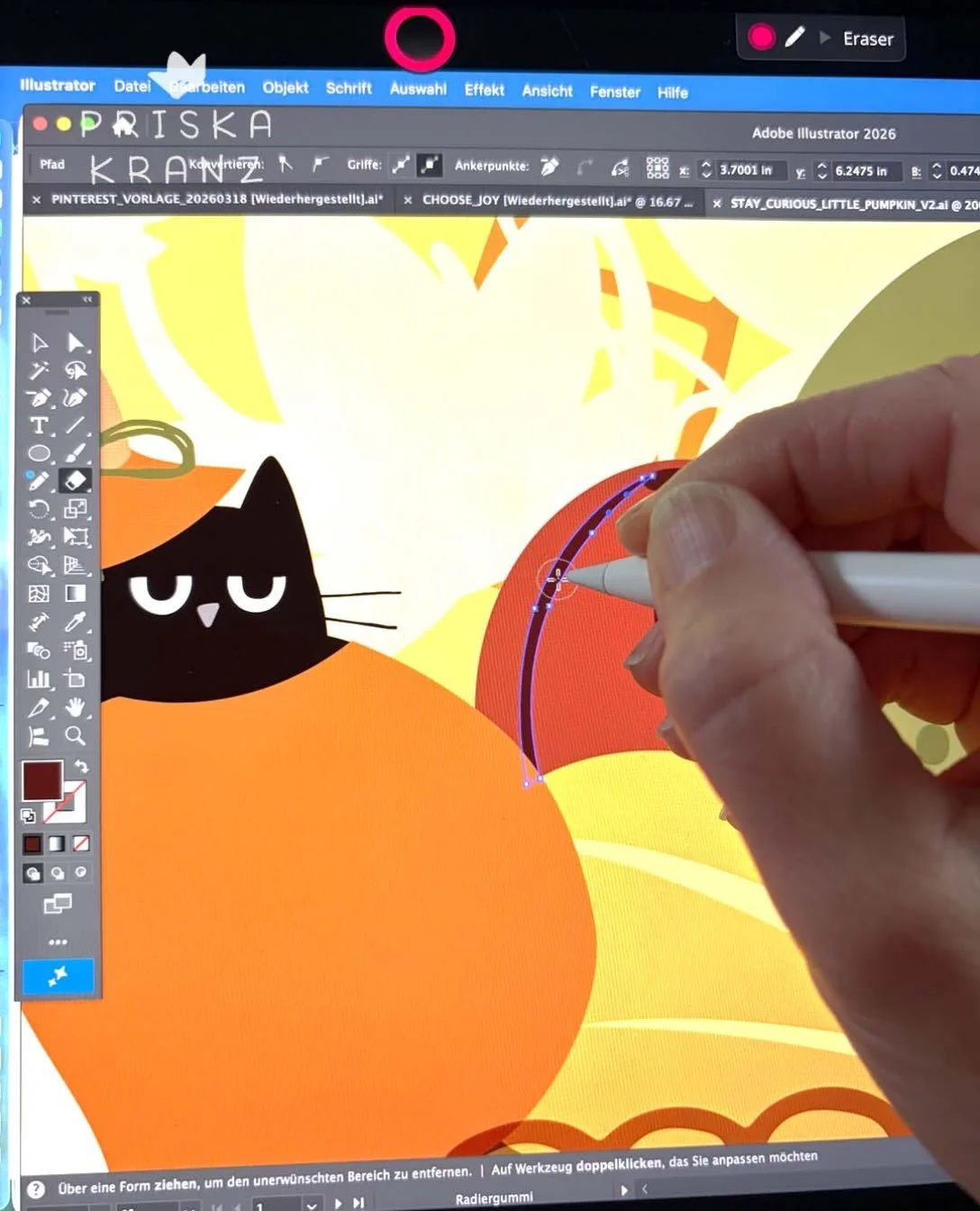
Task: Open the Effekt menu
Action: coord(485,89)
